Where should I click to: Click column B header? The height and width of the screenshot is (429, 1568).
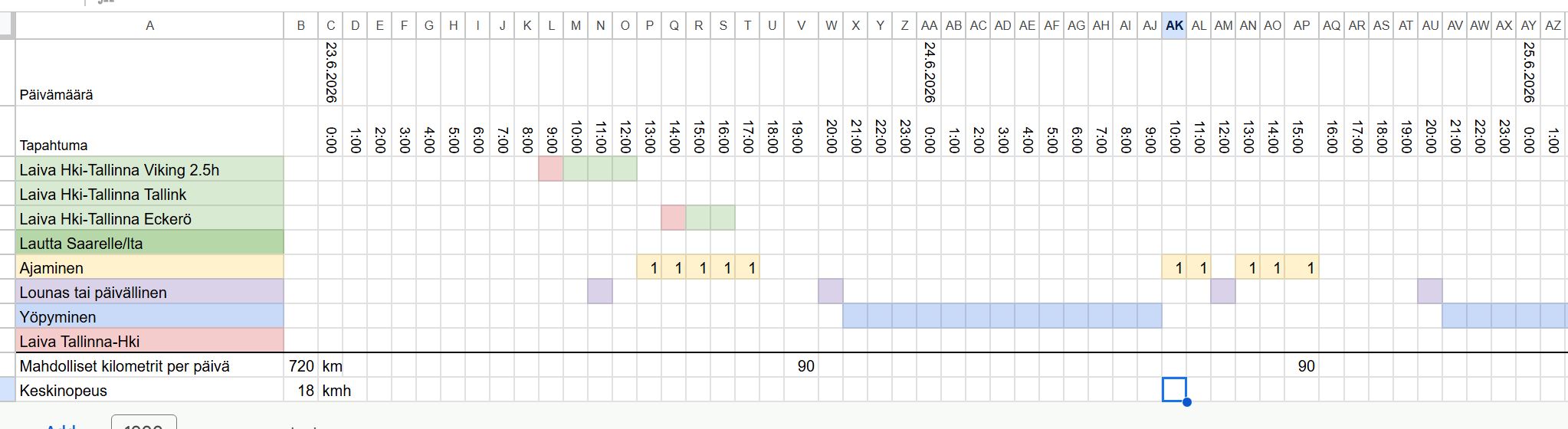301,25
